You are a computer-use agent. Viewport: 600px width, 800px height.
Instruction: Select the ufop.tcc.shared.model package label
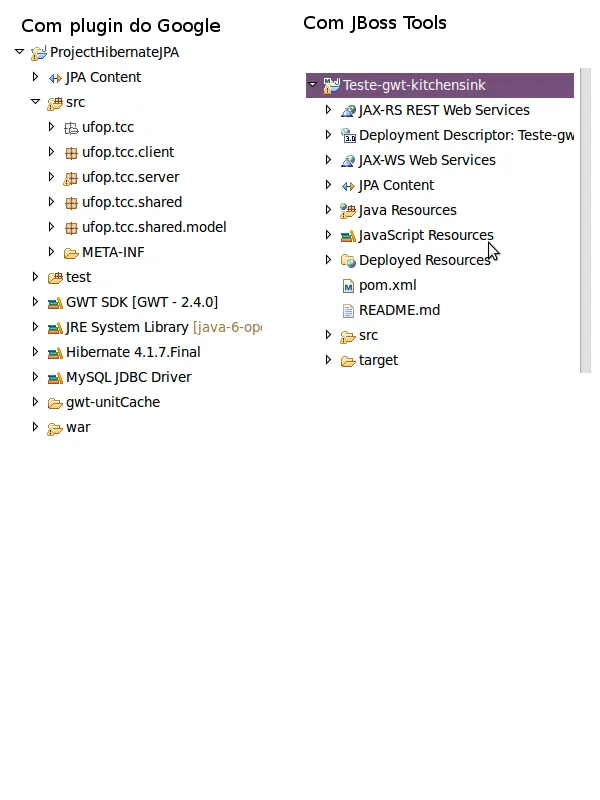pos(154,228)
